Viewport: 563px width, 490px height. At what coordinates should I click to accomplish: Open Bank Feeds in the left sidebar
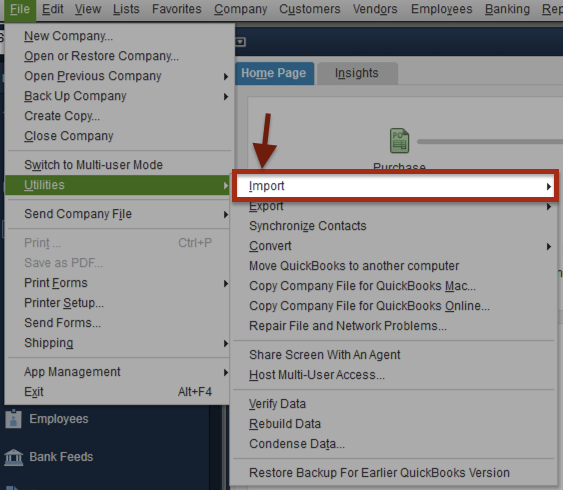tap(48, 457)
